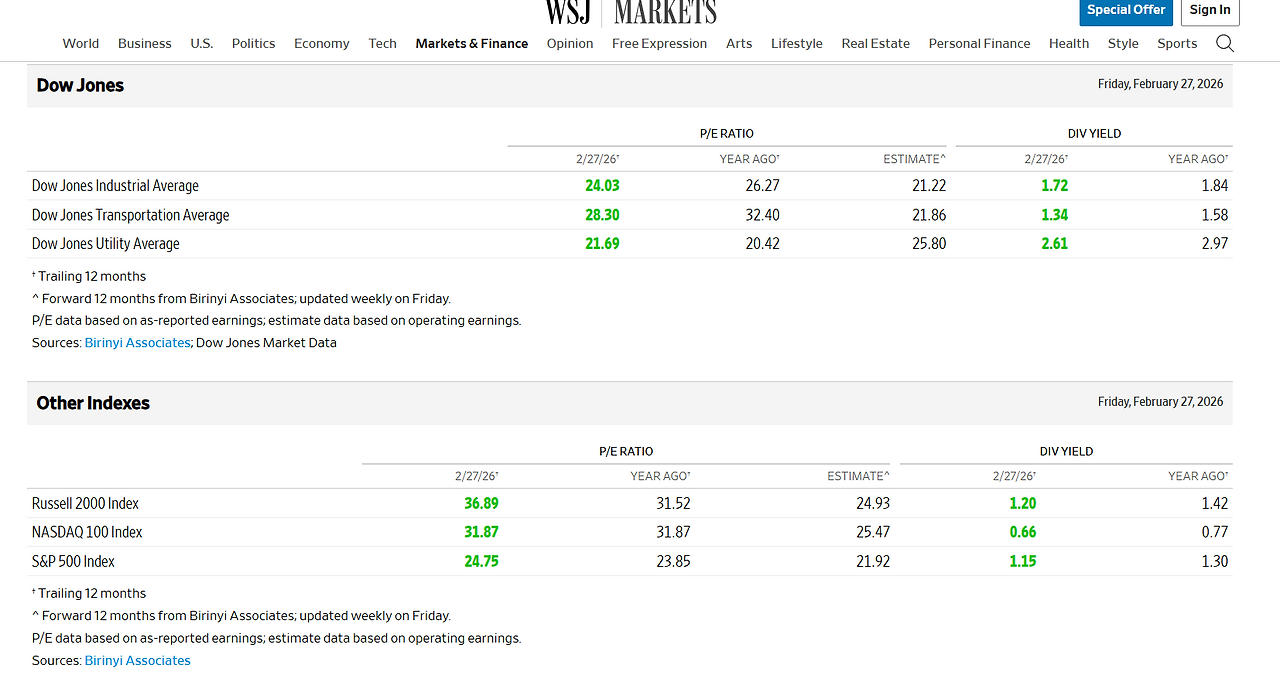The height and width of the screenshot is (682, 1280).
Task: Click the 31.52 year-ago P/E value
Action: 673,504
